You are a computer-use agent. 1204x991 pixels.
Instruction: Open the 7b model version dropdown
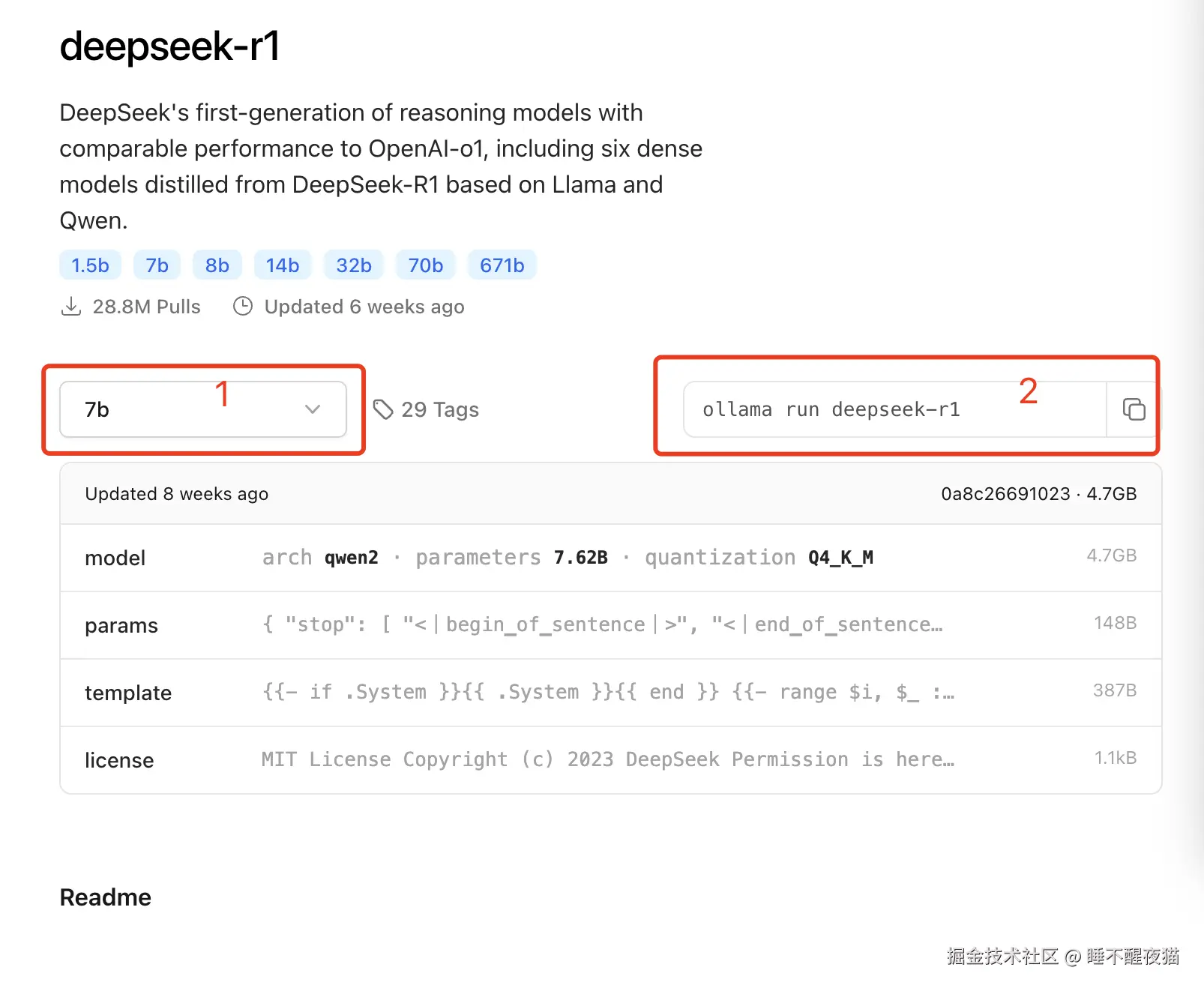coord(202,409)
